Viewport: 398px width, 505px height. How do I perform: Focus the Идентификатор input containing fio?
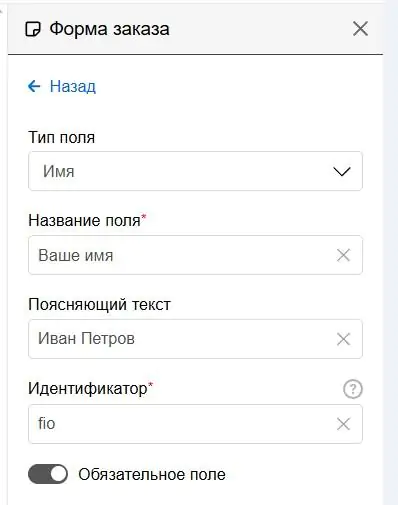point(195,424)
